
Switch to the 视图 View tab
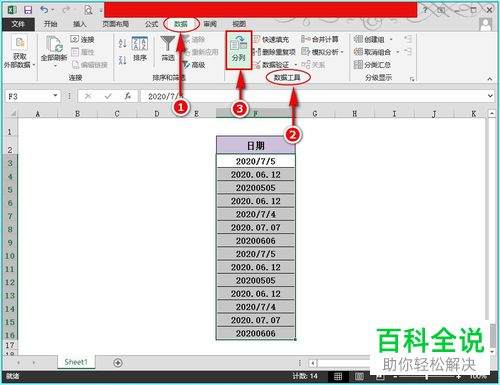[239, 24]
